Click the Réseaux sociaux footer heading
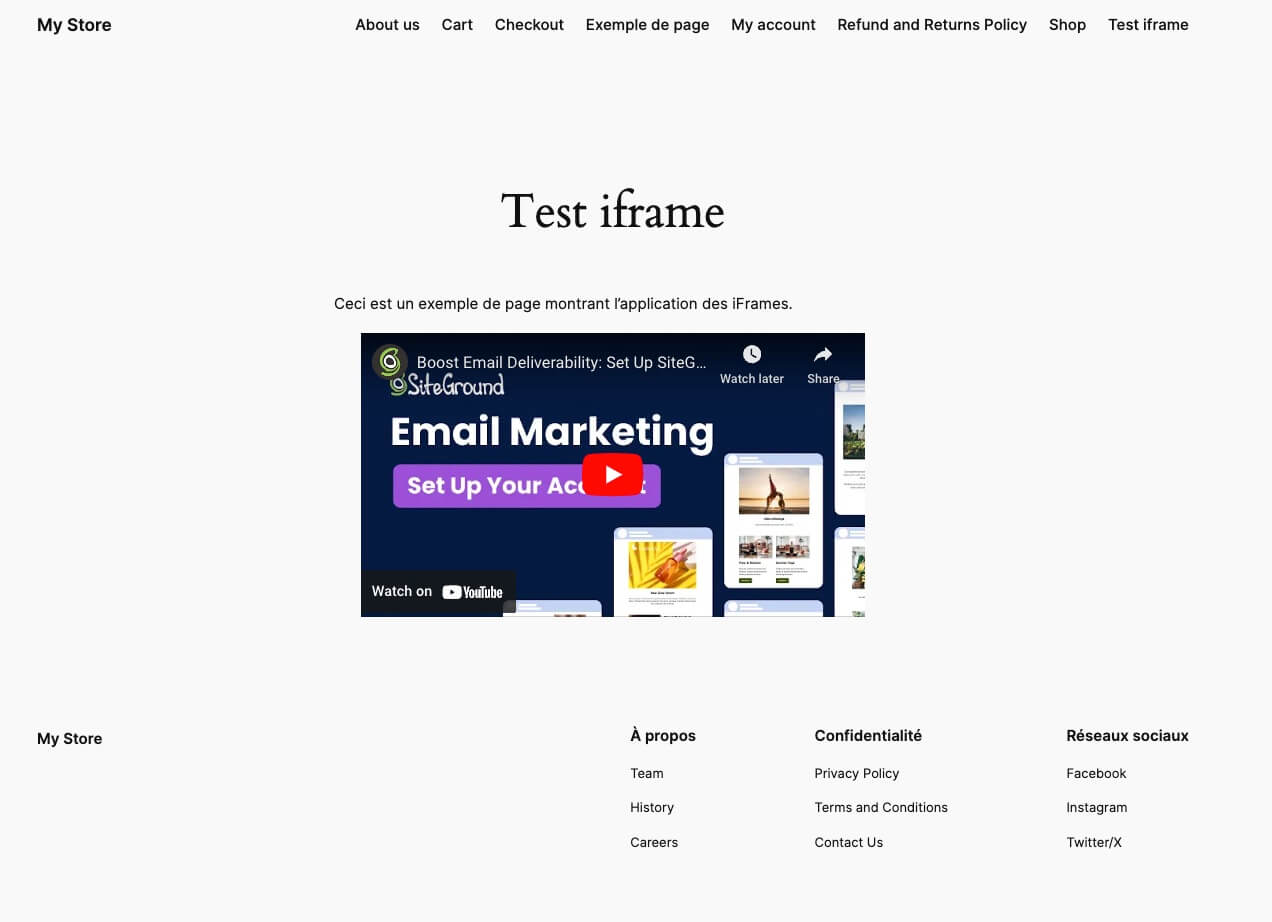The height and width of the screenshot is (922, 1272). coord(1127,735)
